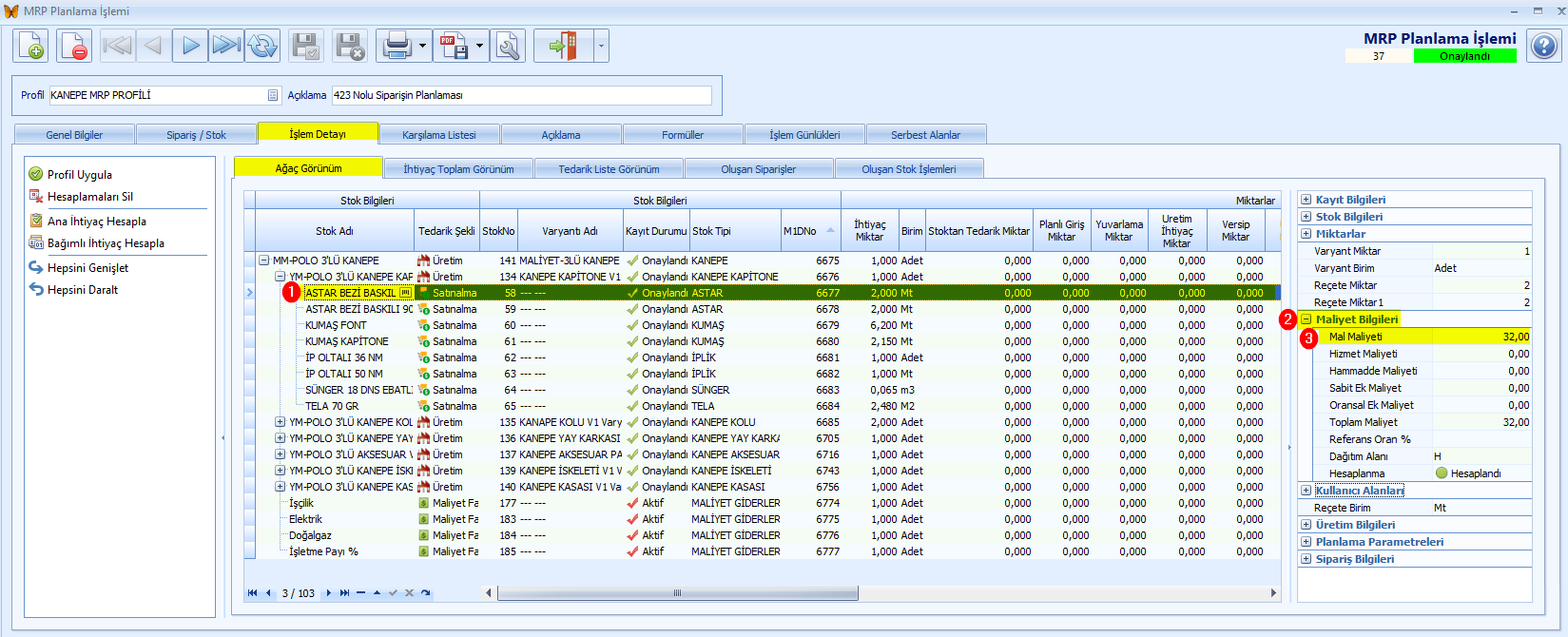Screen dimensions: 1568x637
Task: Click Bağımlı İhtiyaç Hesapla action
Action: pos(96,242)
